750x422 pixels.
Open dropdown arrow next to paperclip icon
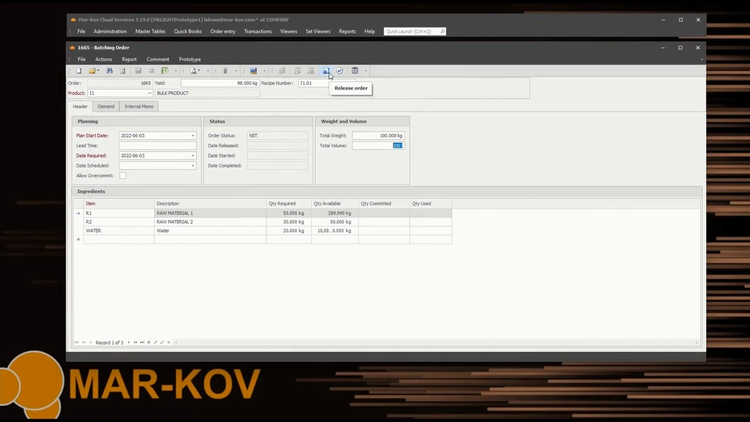[236, 71]
